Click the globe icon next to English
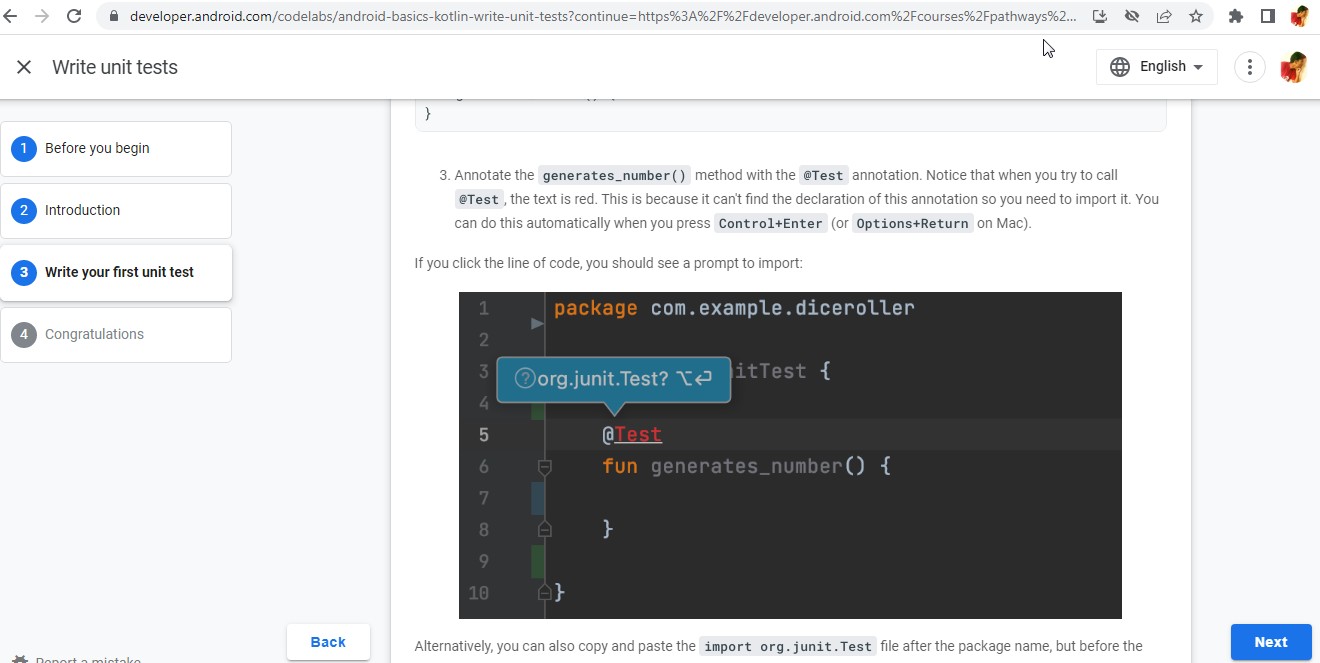1320x663 pixels. 1119,66
